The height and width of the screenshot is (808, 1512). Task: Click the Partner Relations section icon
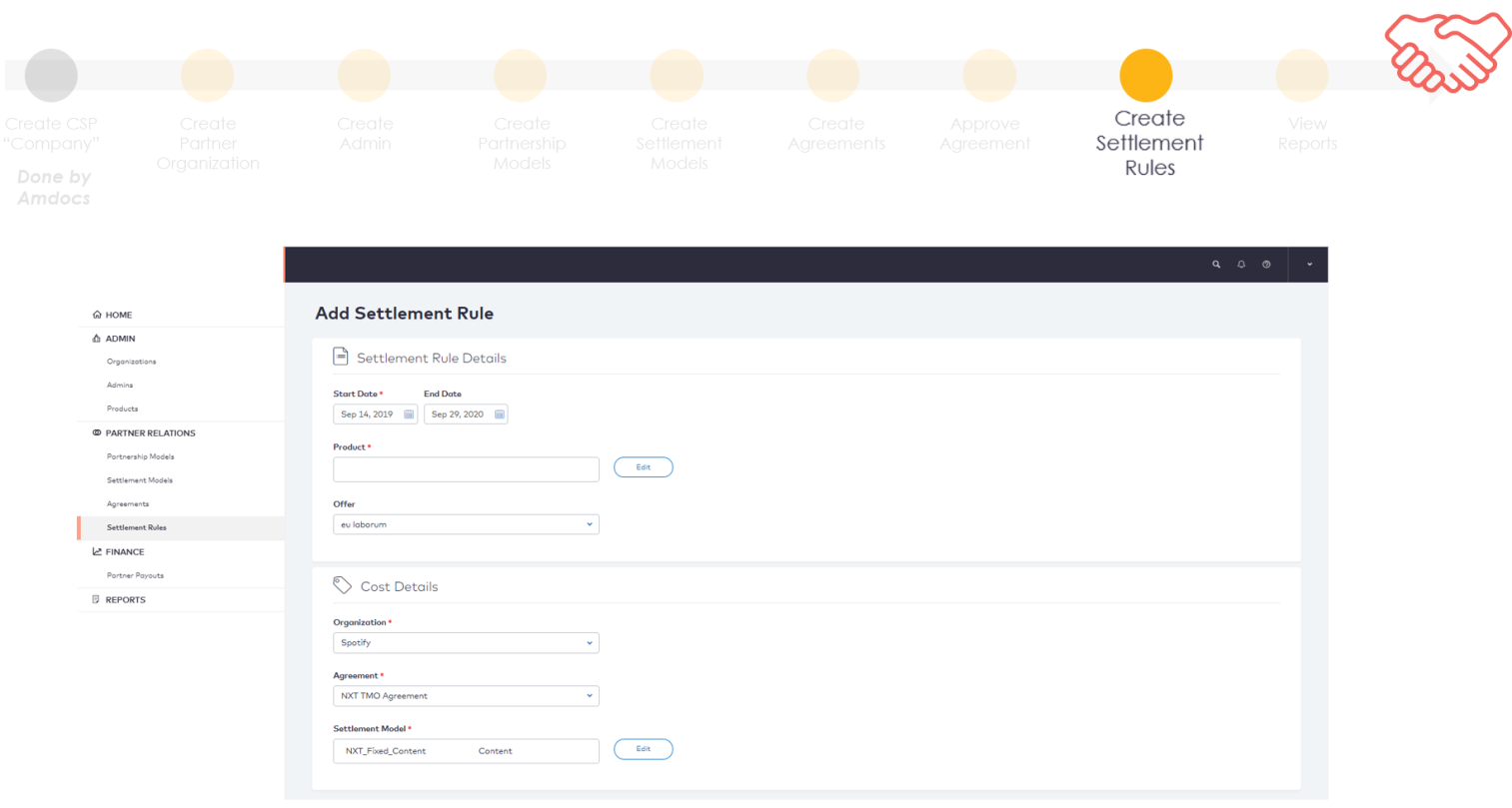[x=97, y=433]
